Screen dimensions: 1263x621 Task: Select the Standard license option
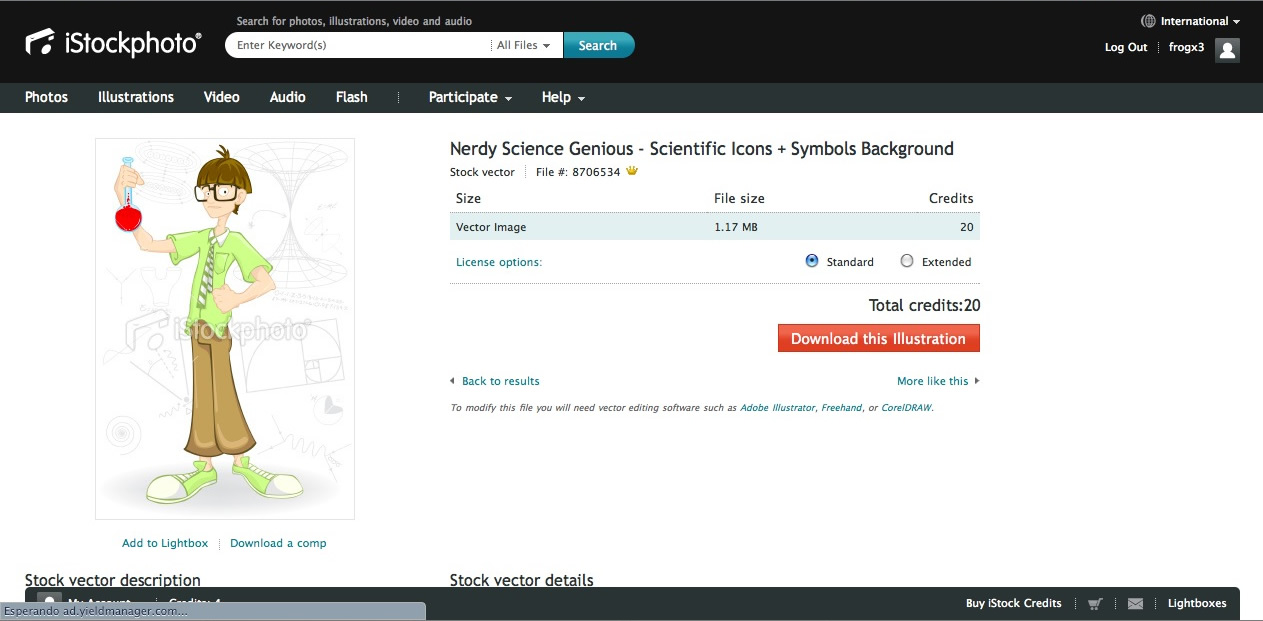(812, 261)
